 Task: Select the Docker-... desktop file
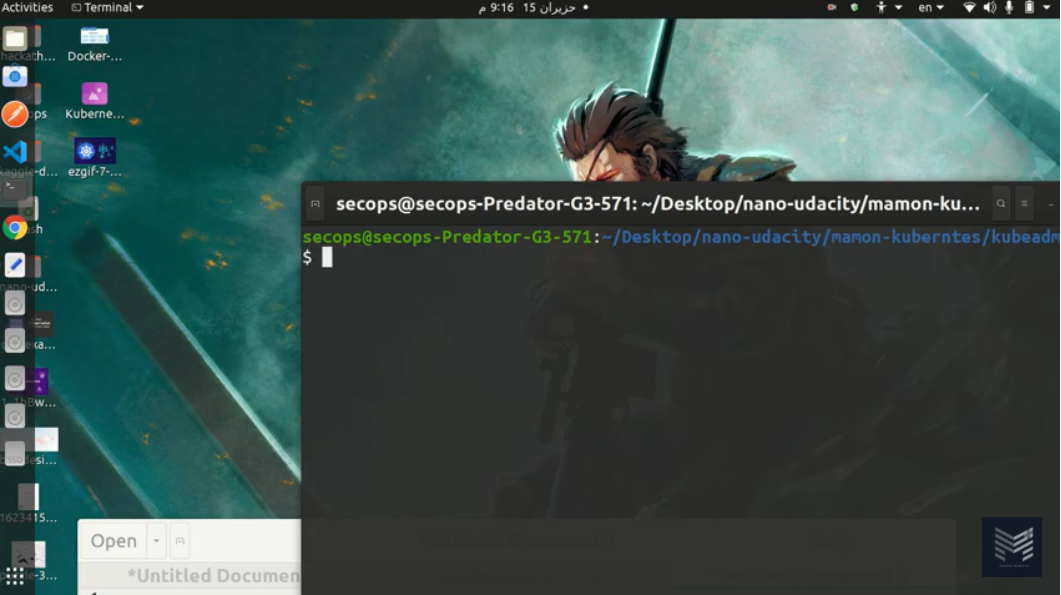[x=95, y=44]
